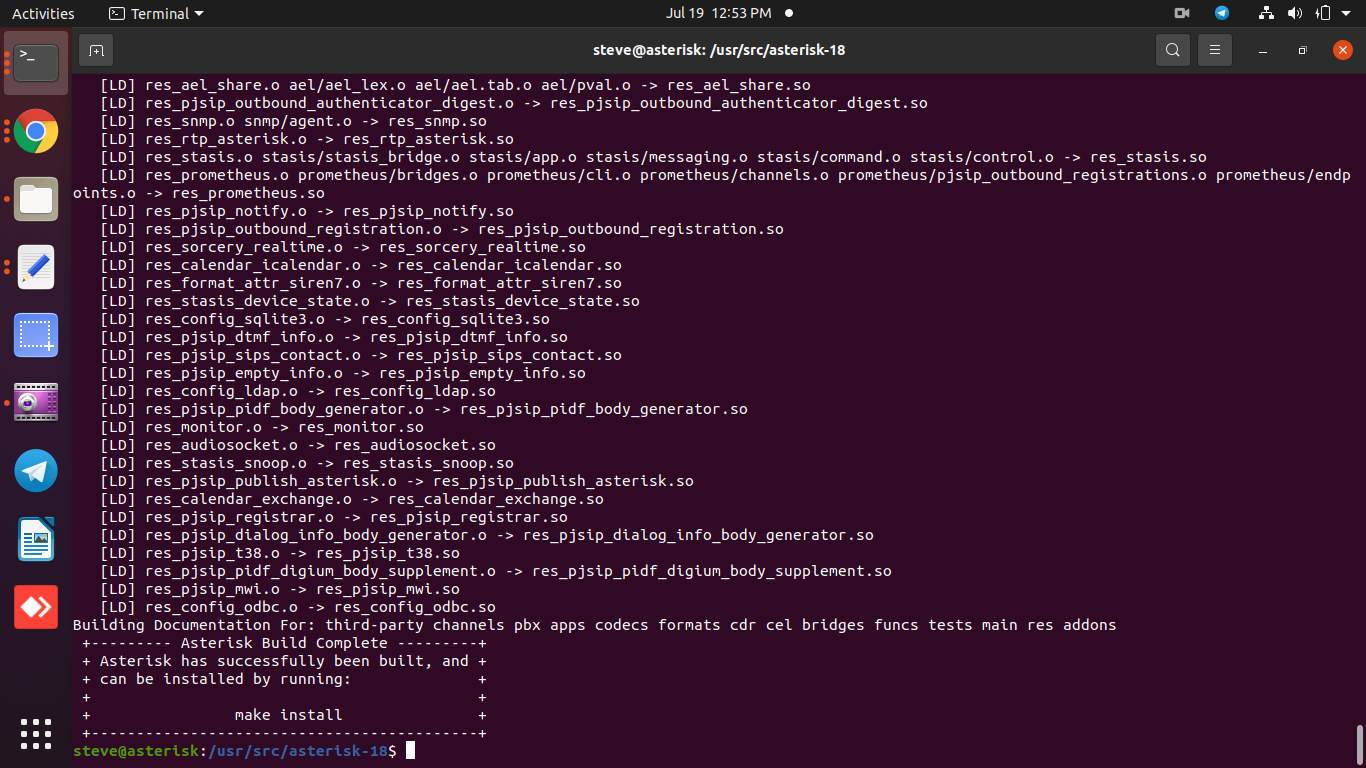This screenshot has height=768, width=1366.
Task: Show the applications grid
Action: click(x=36, y=734)
